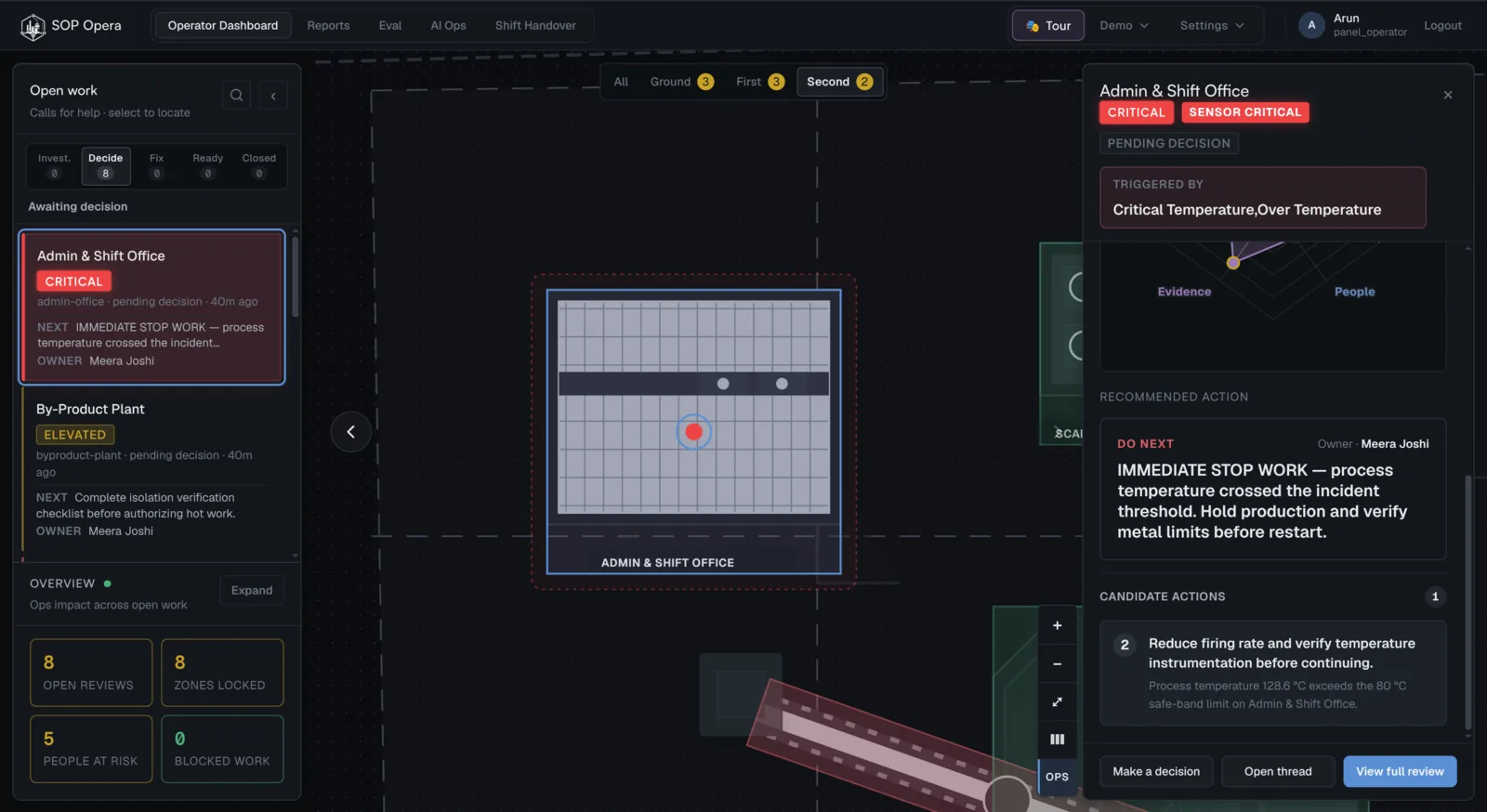Click the CRITICAL badge in detail panel
Viewport: 1487px width, 812px height.
(x=1136, y=112)
